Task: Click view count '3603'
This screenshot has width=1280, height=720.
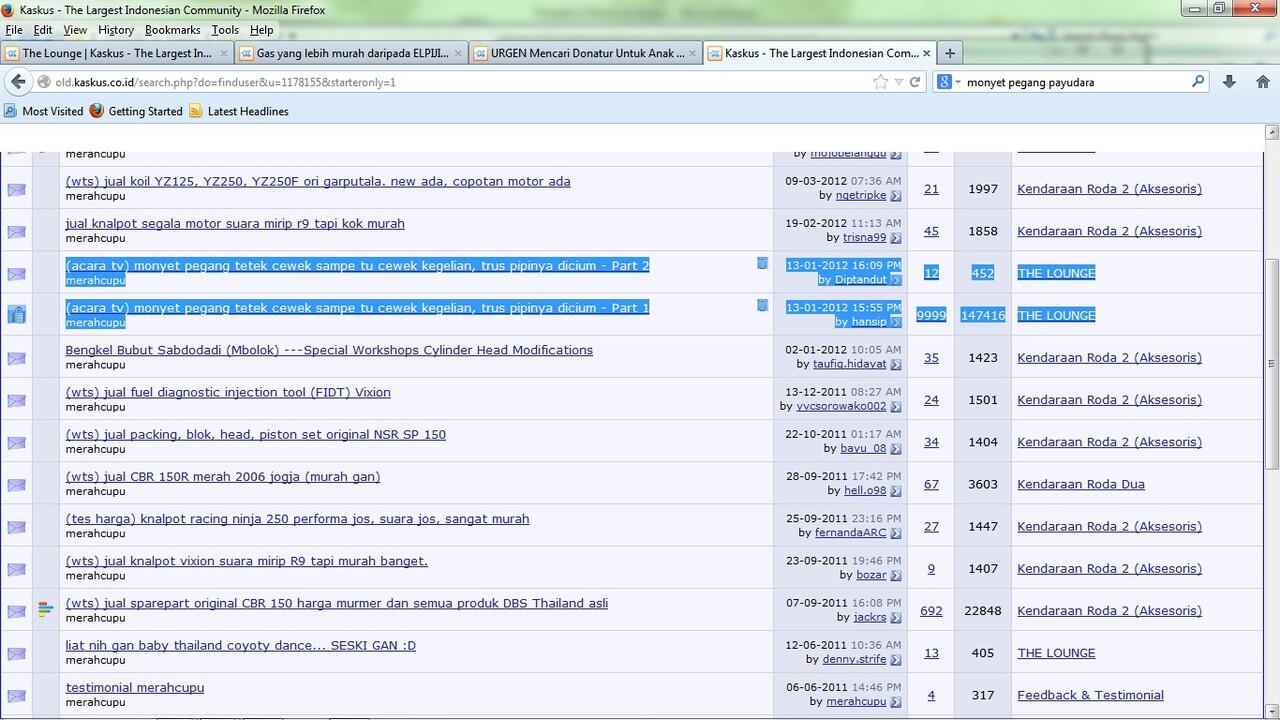Action: point(983,484)
